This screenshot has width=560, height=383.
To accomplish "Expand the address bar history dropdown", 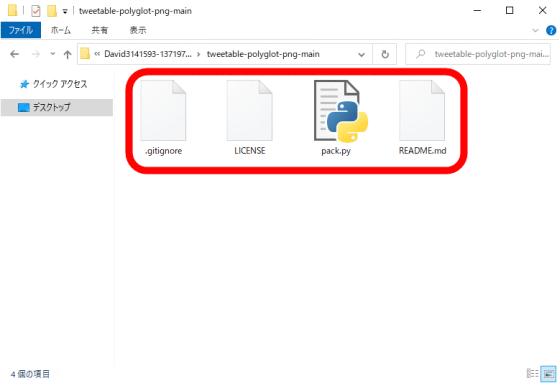I will [361, 55].
